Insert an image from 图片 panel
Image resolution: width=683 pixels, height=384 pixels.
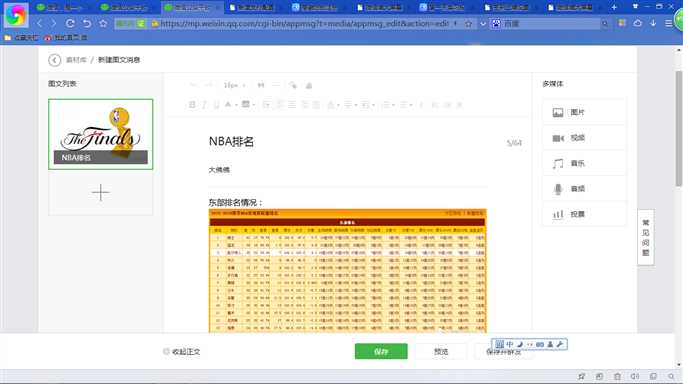[x=584, y=112]
